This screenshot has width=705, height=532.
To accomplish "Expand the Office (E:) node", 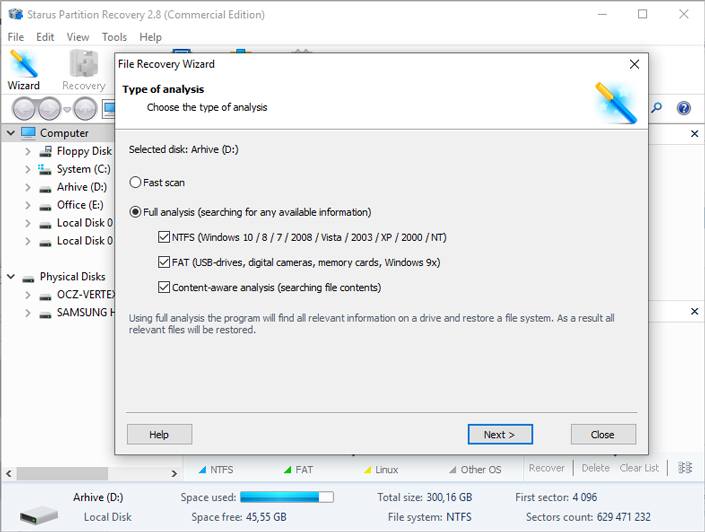I will point(27,205).
